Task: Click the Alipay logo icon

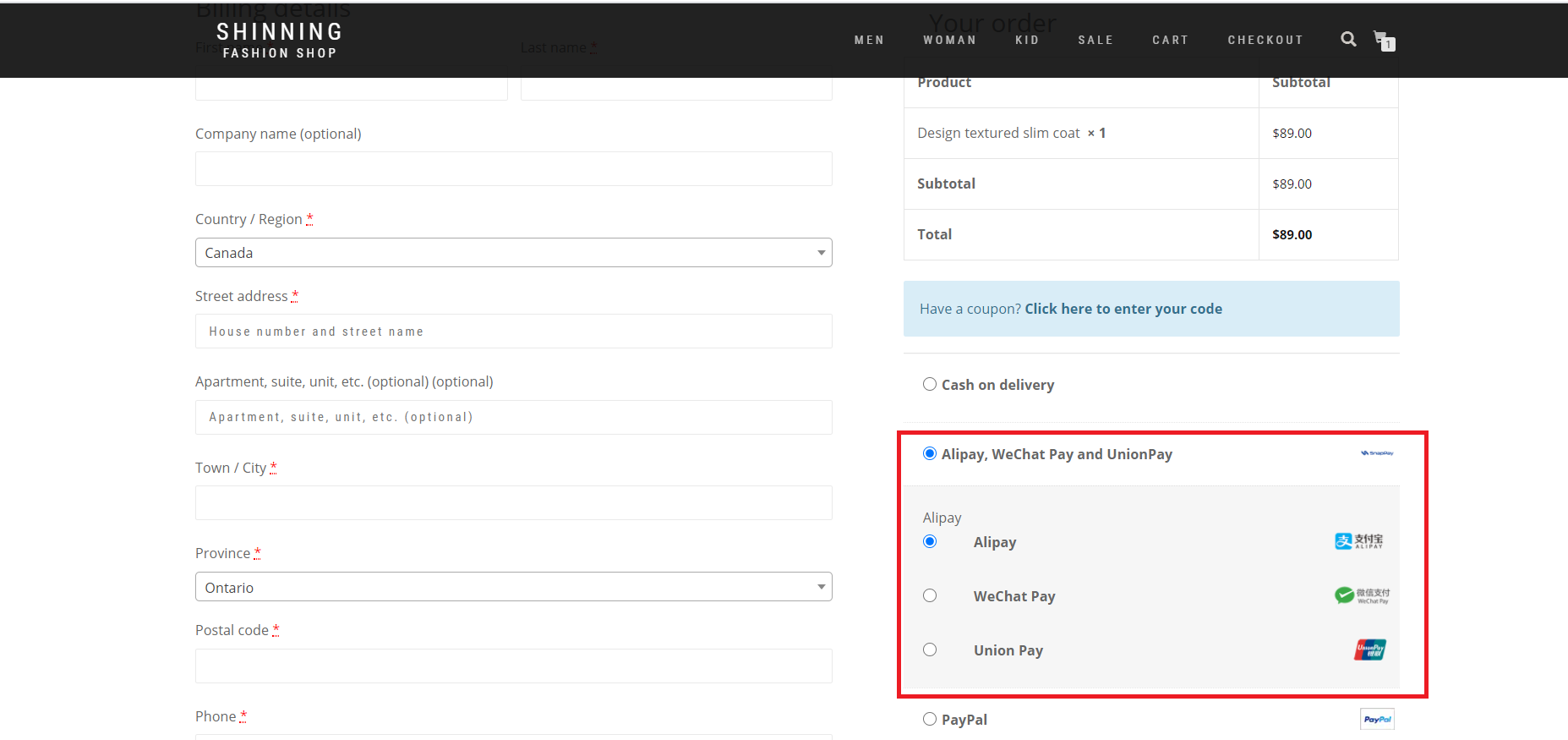Action: click(1359, 541)
